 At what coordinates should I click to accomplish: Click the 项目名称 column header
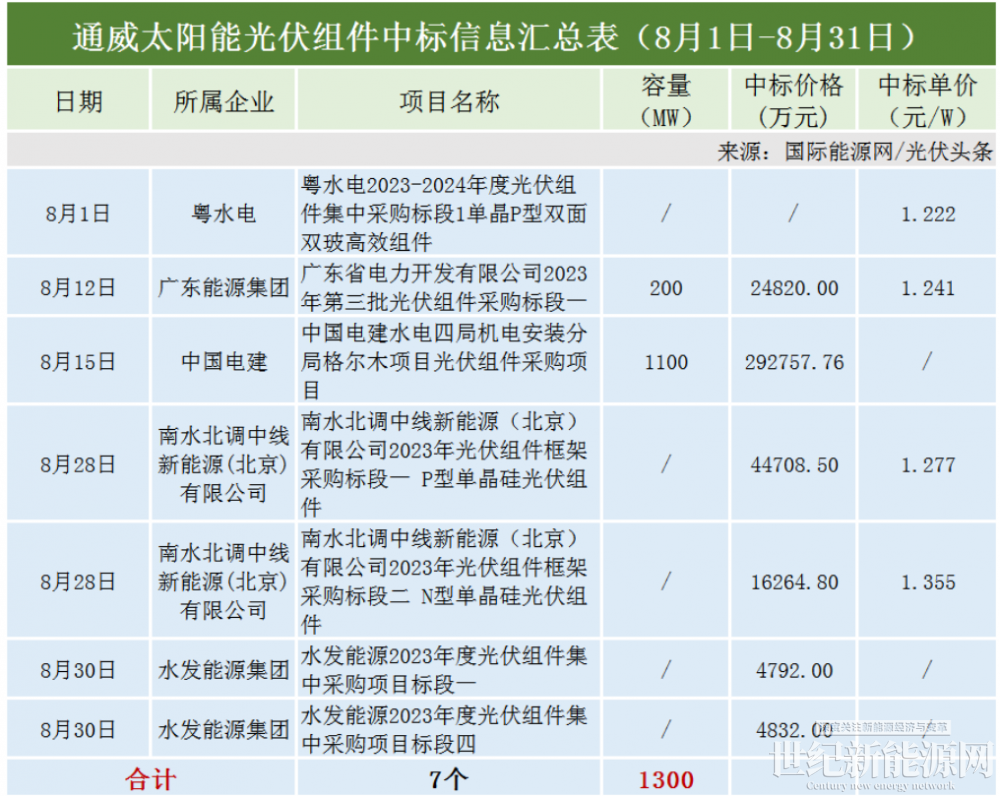[x=449, y=101]
